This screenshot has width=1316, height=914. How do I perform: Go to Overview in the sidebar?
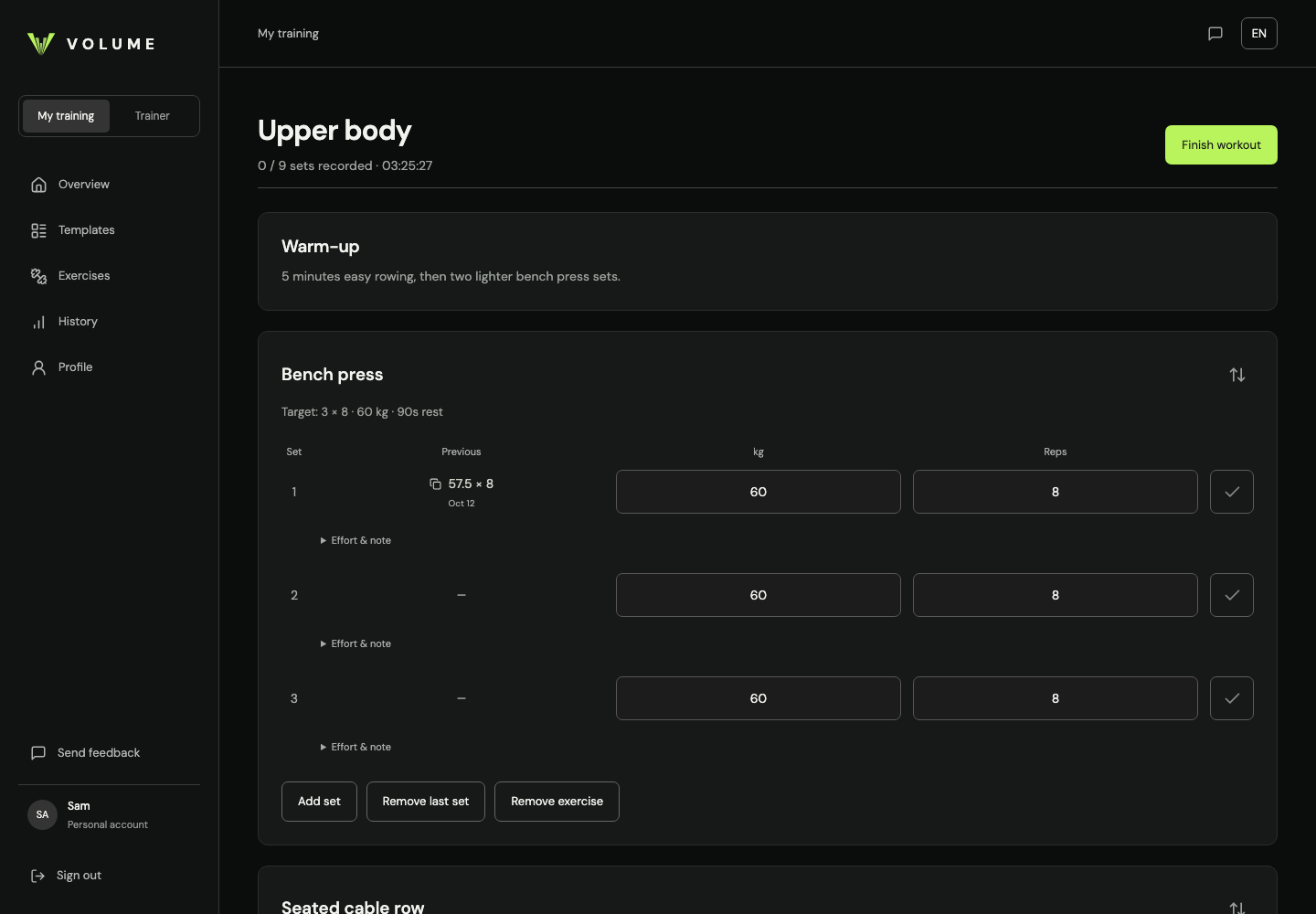109,185
